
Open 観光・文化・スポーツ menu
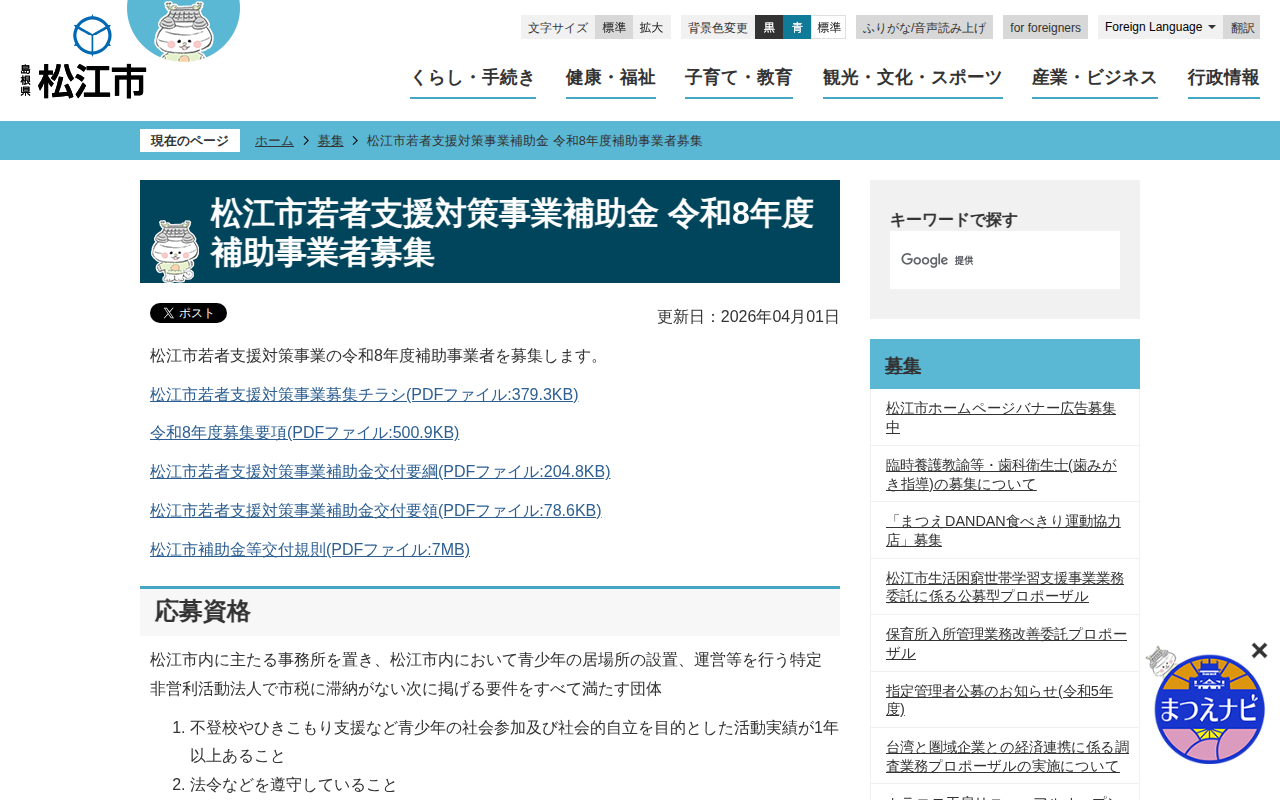(x=913, y=79)
